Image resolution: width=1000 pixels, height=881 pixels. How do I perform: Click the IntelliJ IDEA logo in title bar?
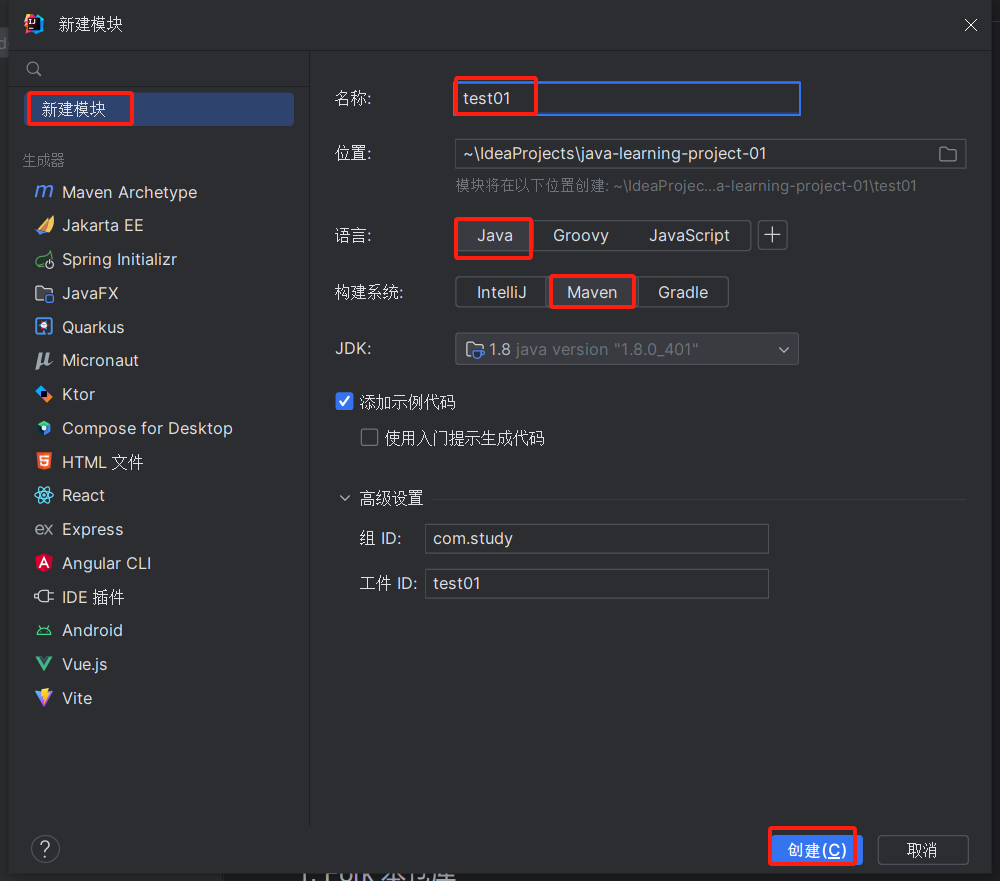[x=34, y=24]
